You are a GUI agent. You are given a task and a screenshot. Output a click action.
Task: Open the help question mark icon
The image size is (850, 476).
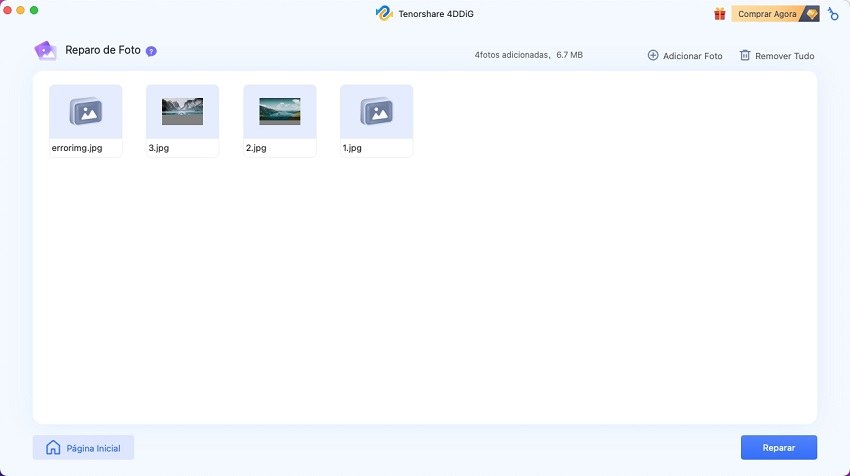(x=151, y=51)
